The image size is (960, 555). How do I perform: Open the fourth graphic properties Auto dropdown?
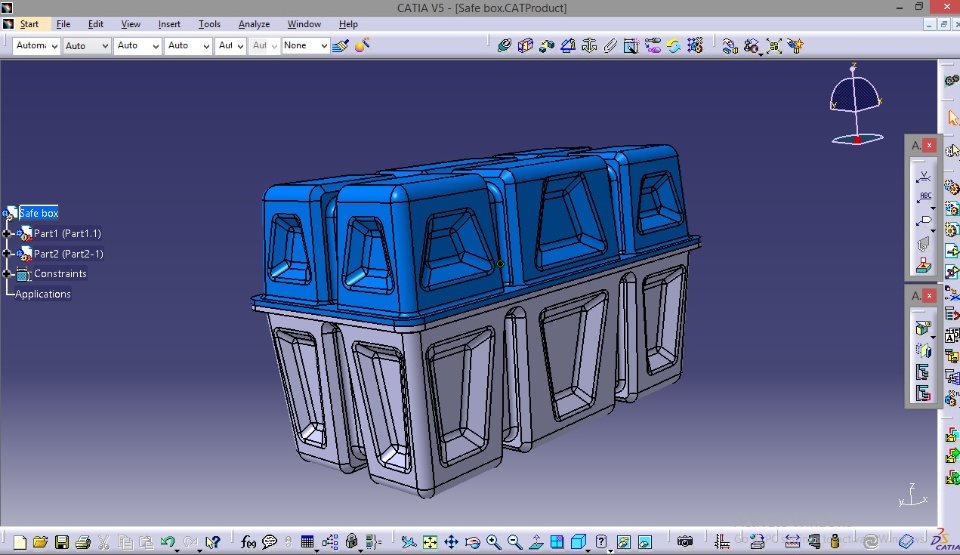click(x=188, y=45)
